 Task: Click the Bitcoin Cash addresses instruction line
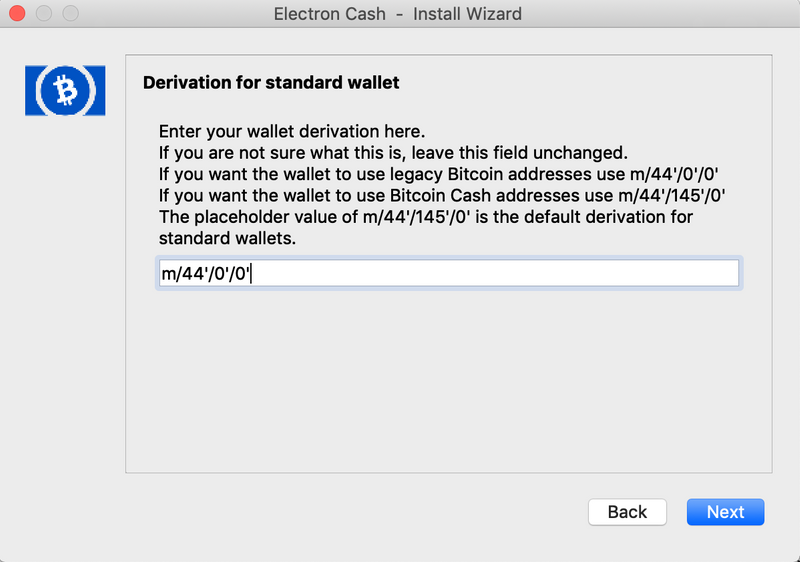click(x=442, y=196)
